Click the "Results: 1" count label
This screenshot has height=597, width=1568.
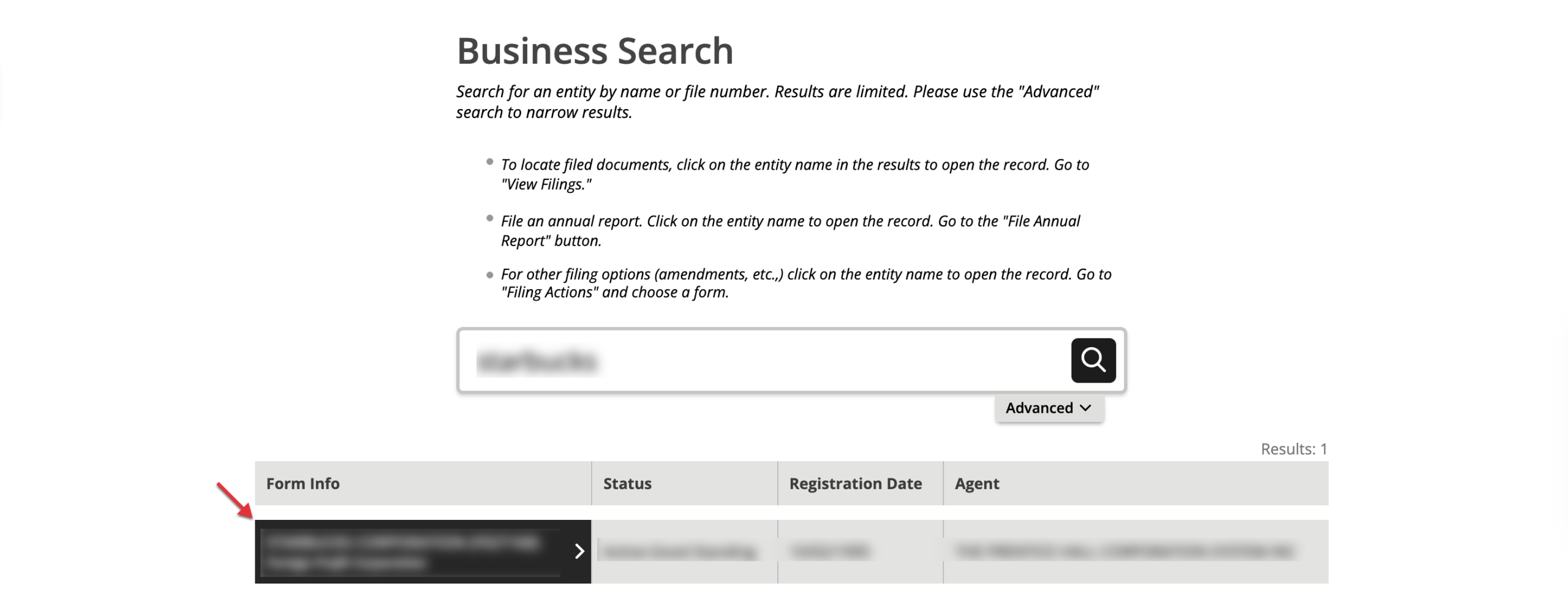click(x=1294, y=449)
